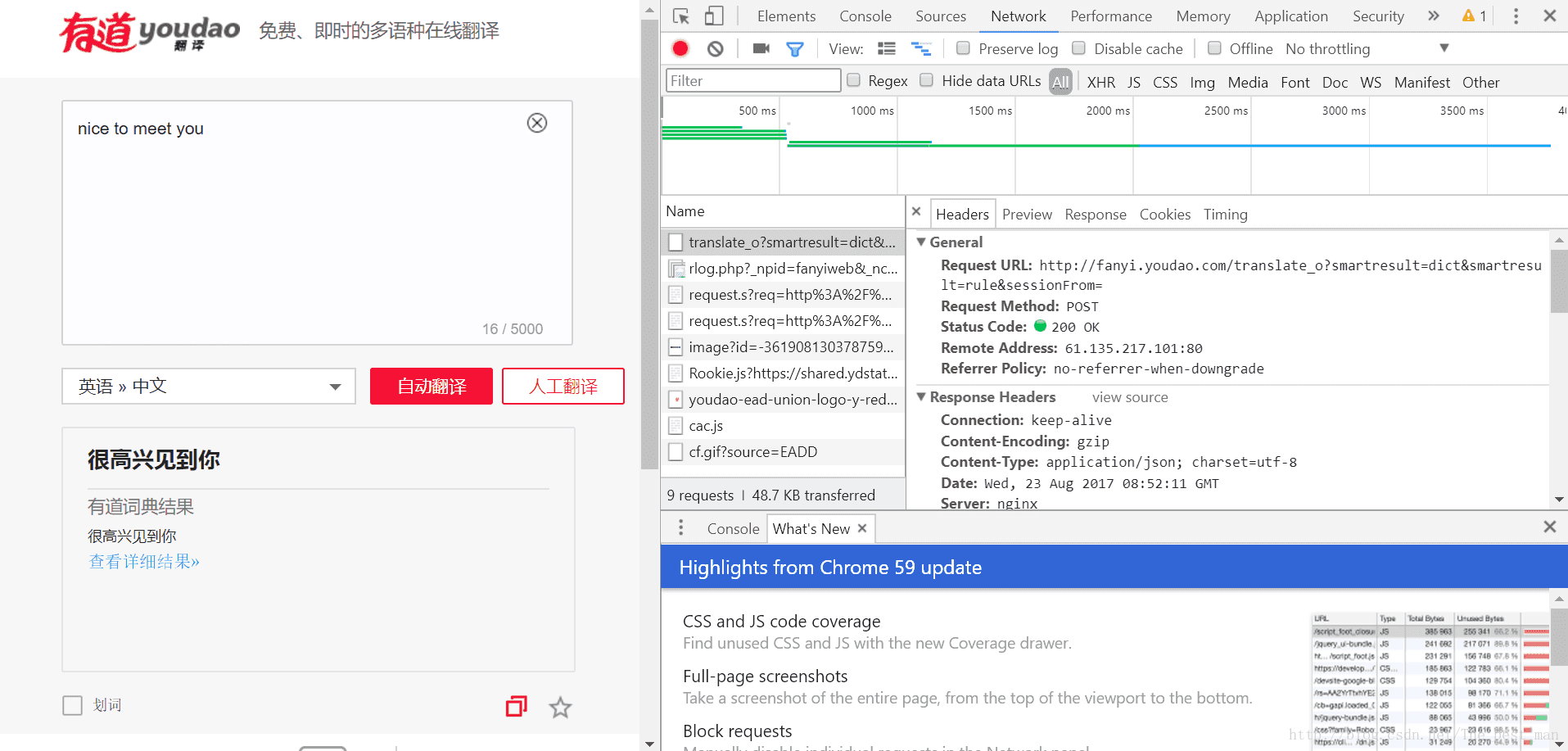Click the Youdao logo
Screen dimensions: 1568x751
click(x=150, y=32)
